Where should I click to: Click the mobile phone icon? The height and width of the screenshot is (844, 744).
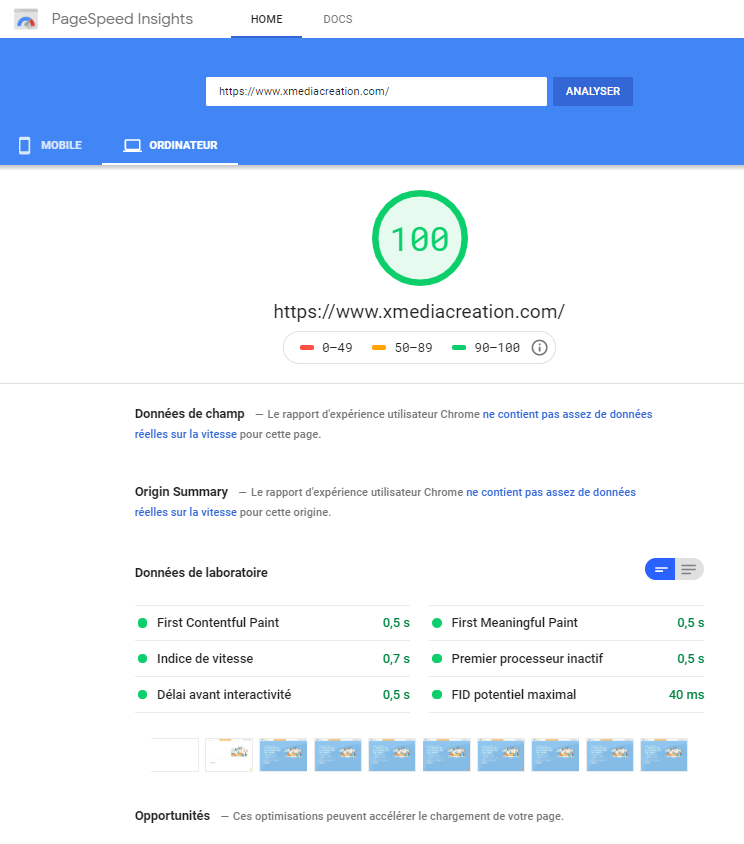25,146
